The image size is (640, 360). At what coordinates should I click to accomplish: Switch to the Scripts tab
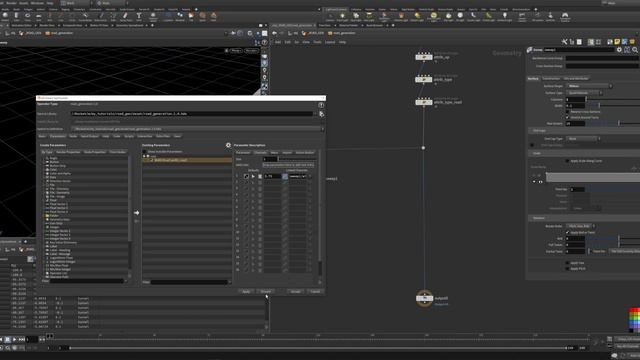click(129, 136)
